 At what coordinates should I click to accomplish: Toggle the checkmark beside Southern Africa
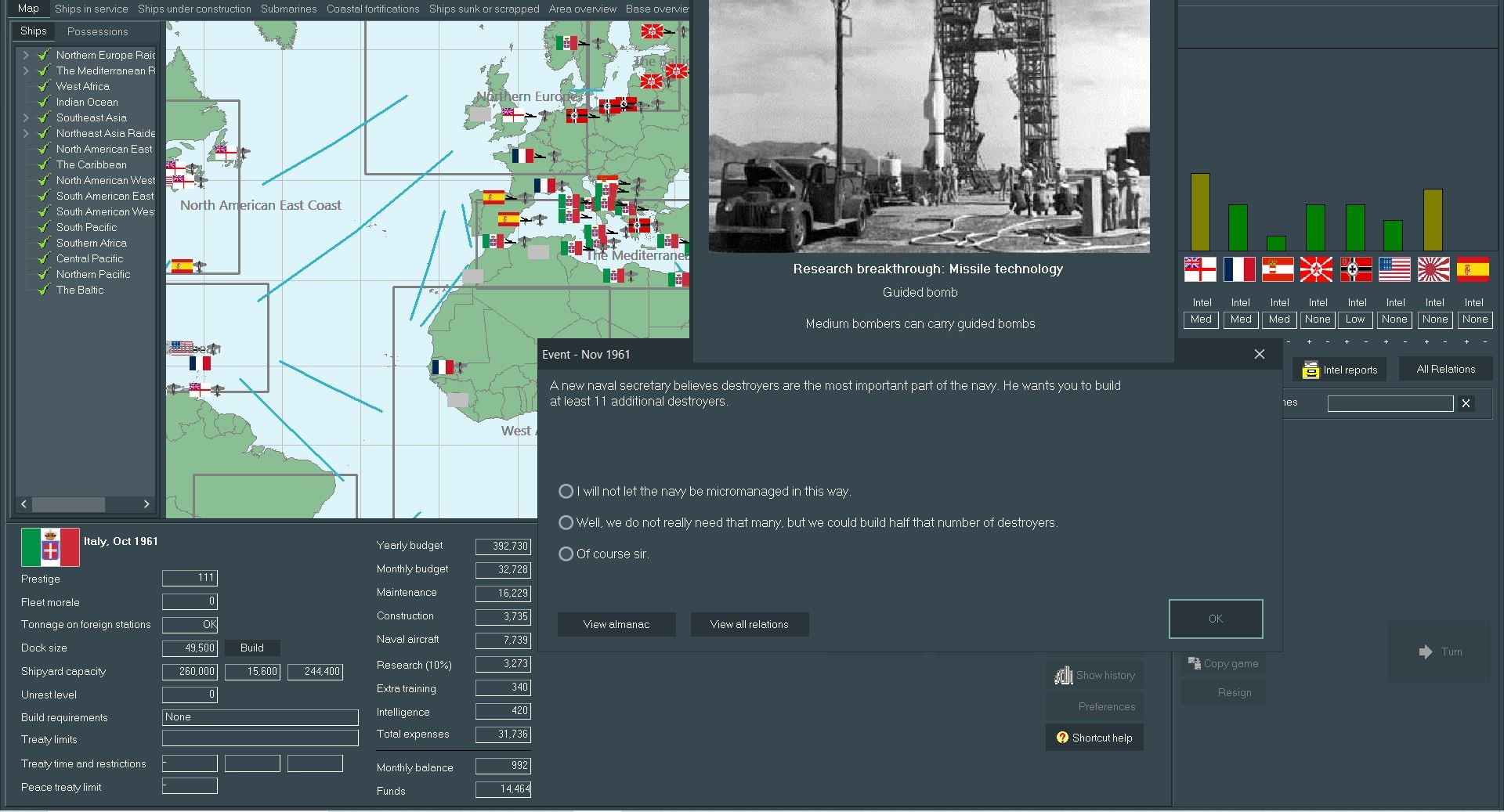44,243
